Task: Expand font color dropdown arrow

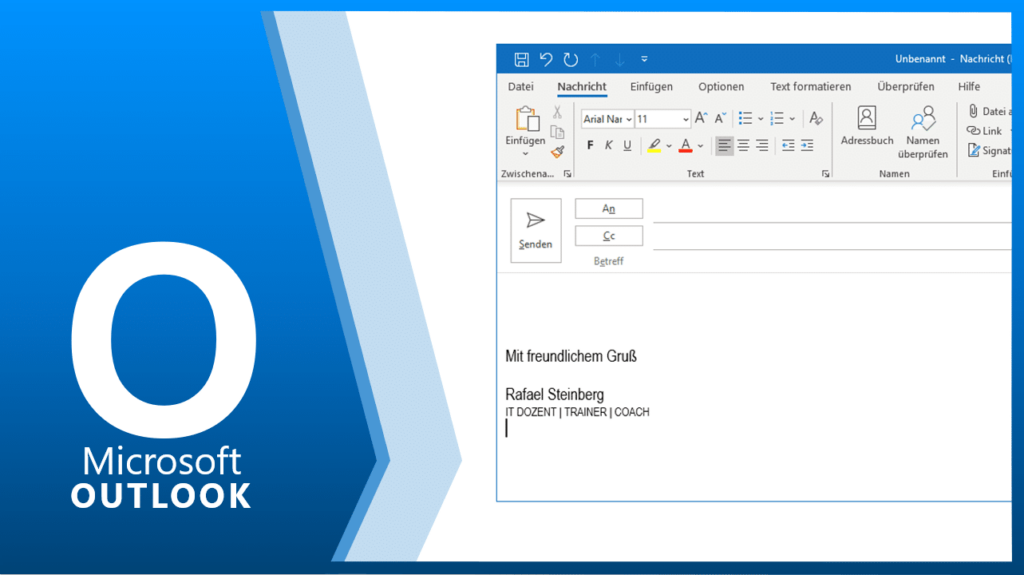Action: tap(700, 146)
